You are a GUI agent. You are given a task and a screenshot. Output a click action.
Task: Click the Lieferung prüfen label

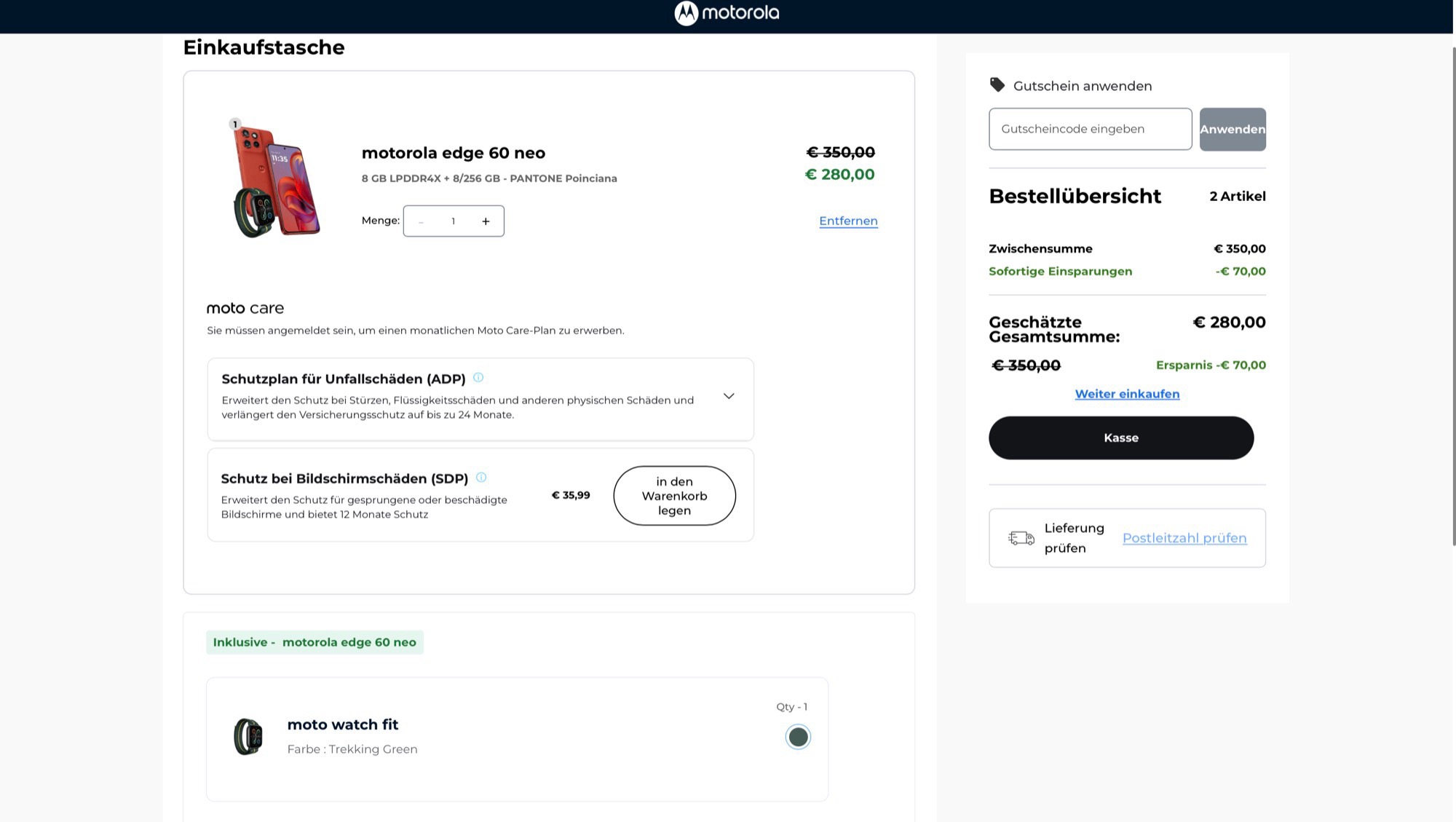(x=1075, y=538)
